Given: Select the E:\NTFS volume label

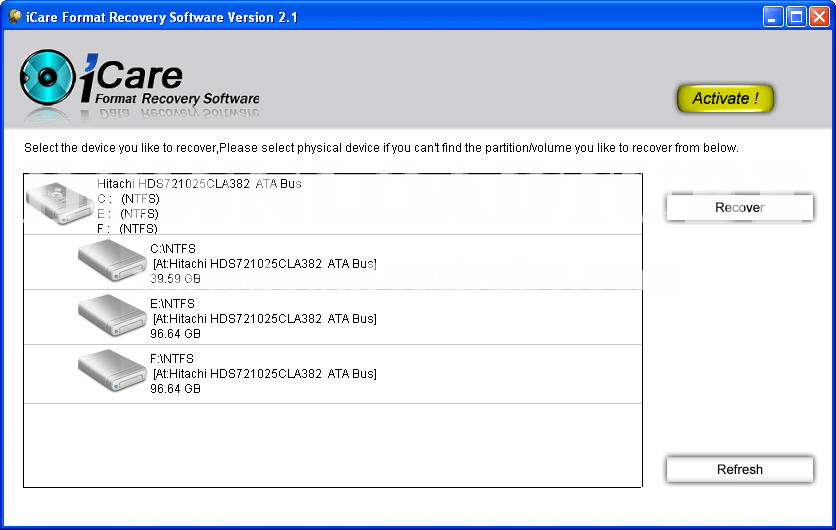Looking at the screenshot, I should click(x=172, y=303).
